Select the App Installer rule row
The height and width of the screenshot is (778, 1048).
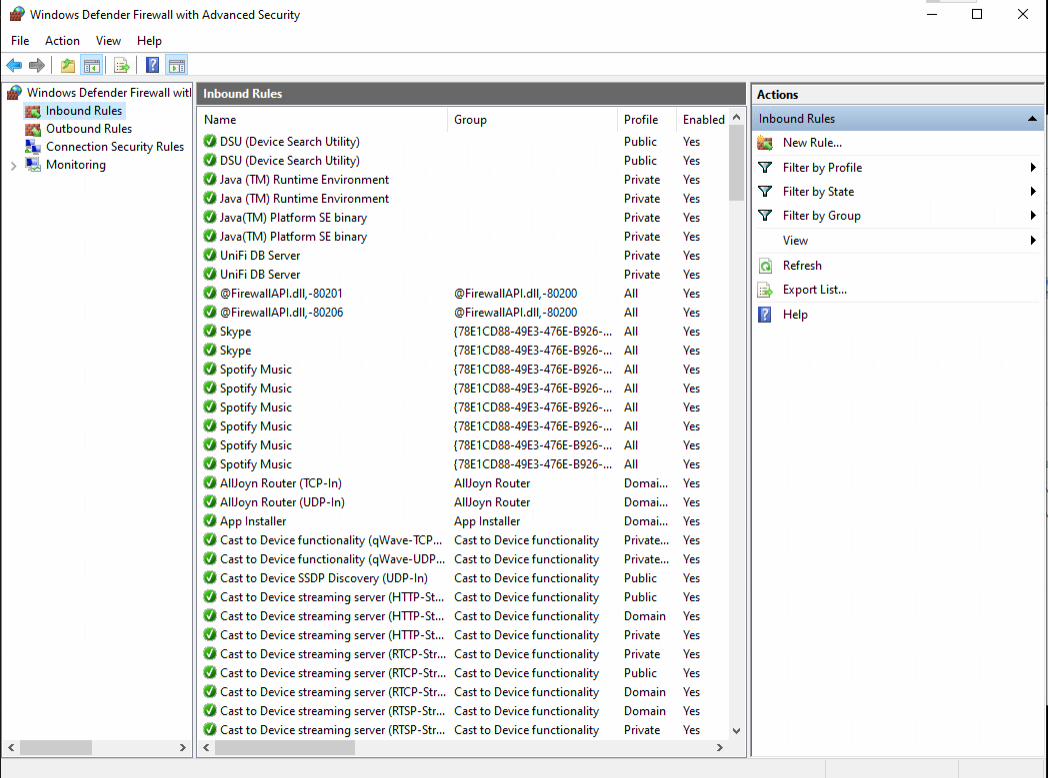tap(464, 521)
